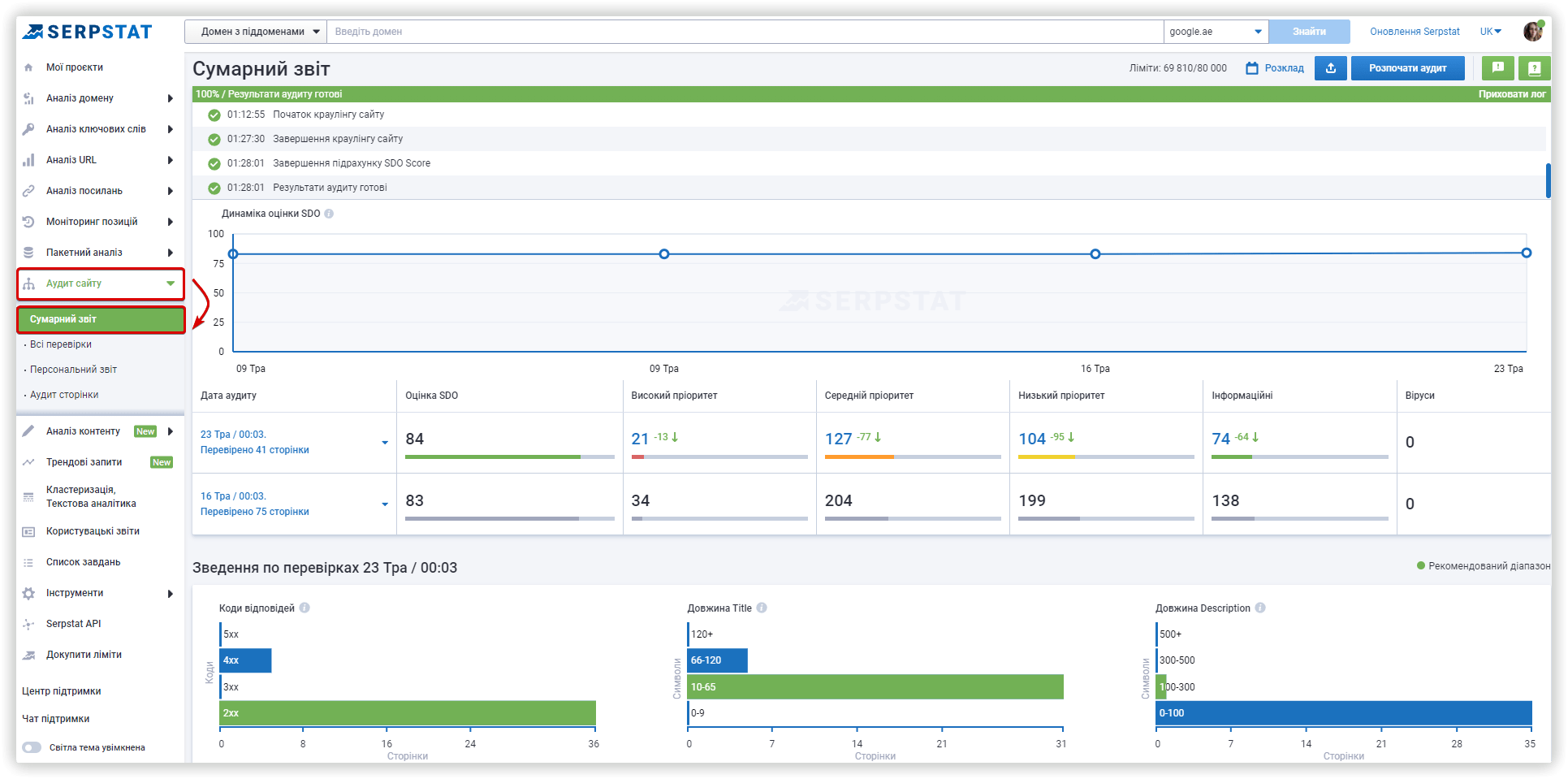
Task: Click the 23 Тра point on SDO chart
Action: point(1526,253)
